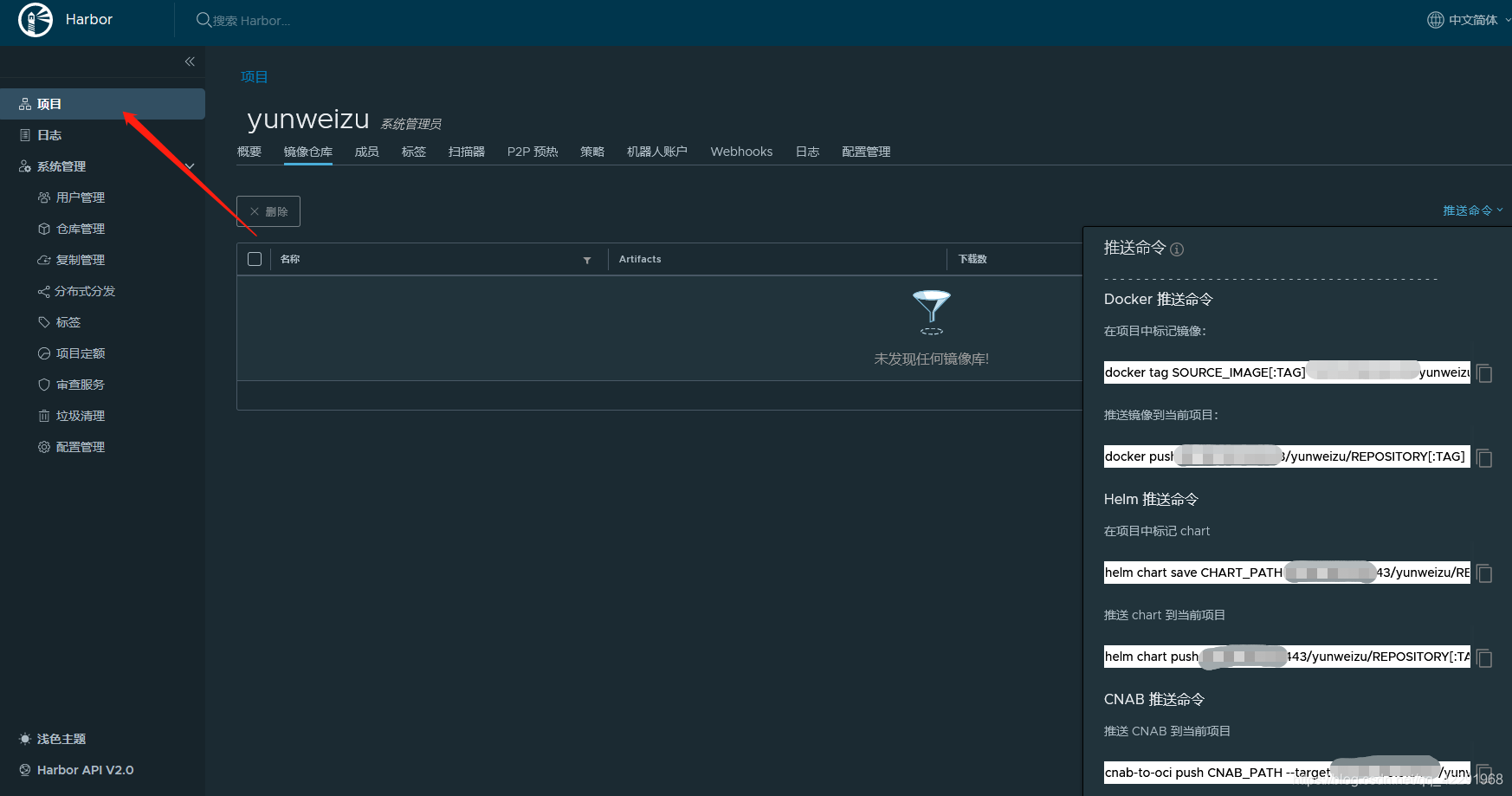
Task: Open 项目 in the sidebar
Action: click(102, 104)
